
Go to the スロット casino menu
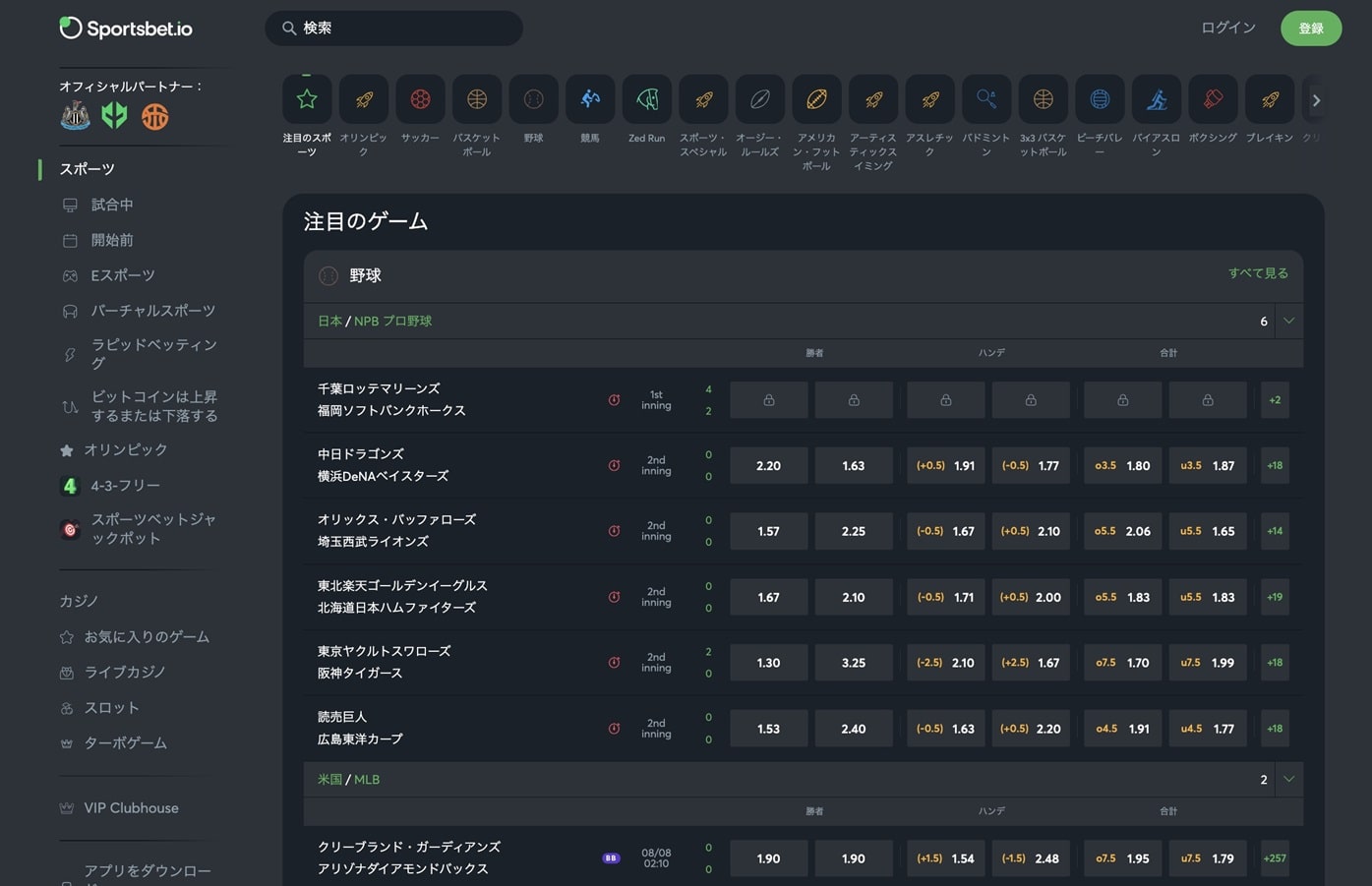[111, 708]
